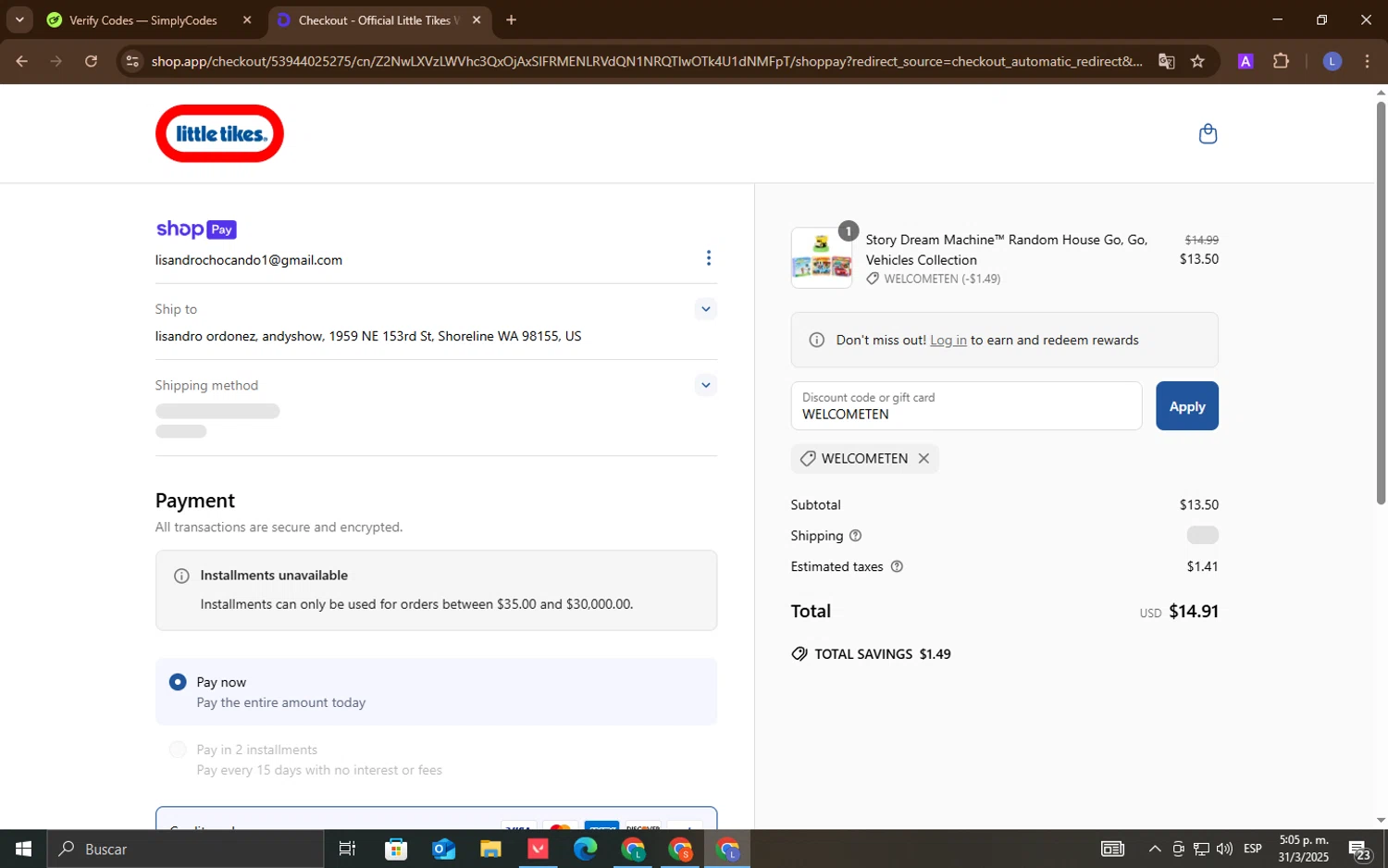
Task: Click the Story Dream Machine product thumbnail
Action: point(822,258)
